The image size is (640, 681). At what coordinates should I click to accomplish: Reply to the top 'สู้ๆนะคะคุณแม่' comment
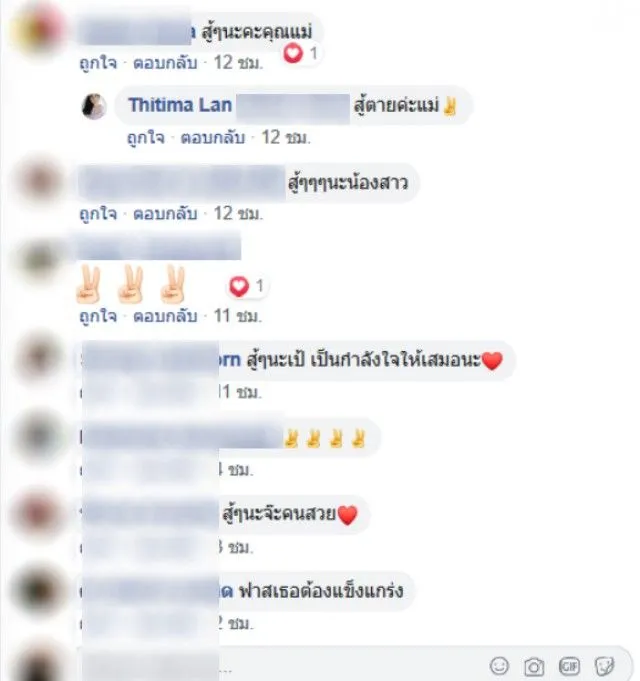point(165,63)
